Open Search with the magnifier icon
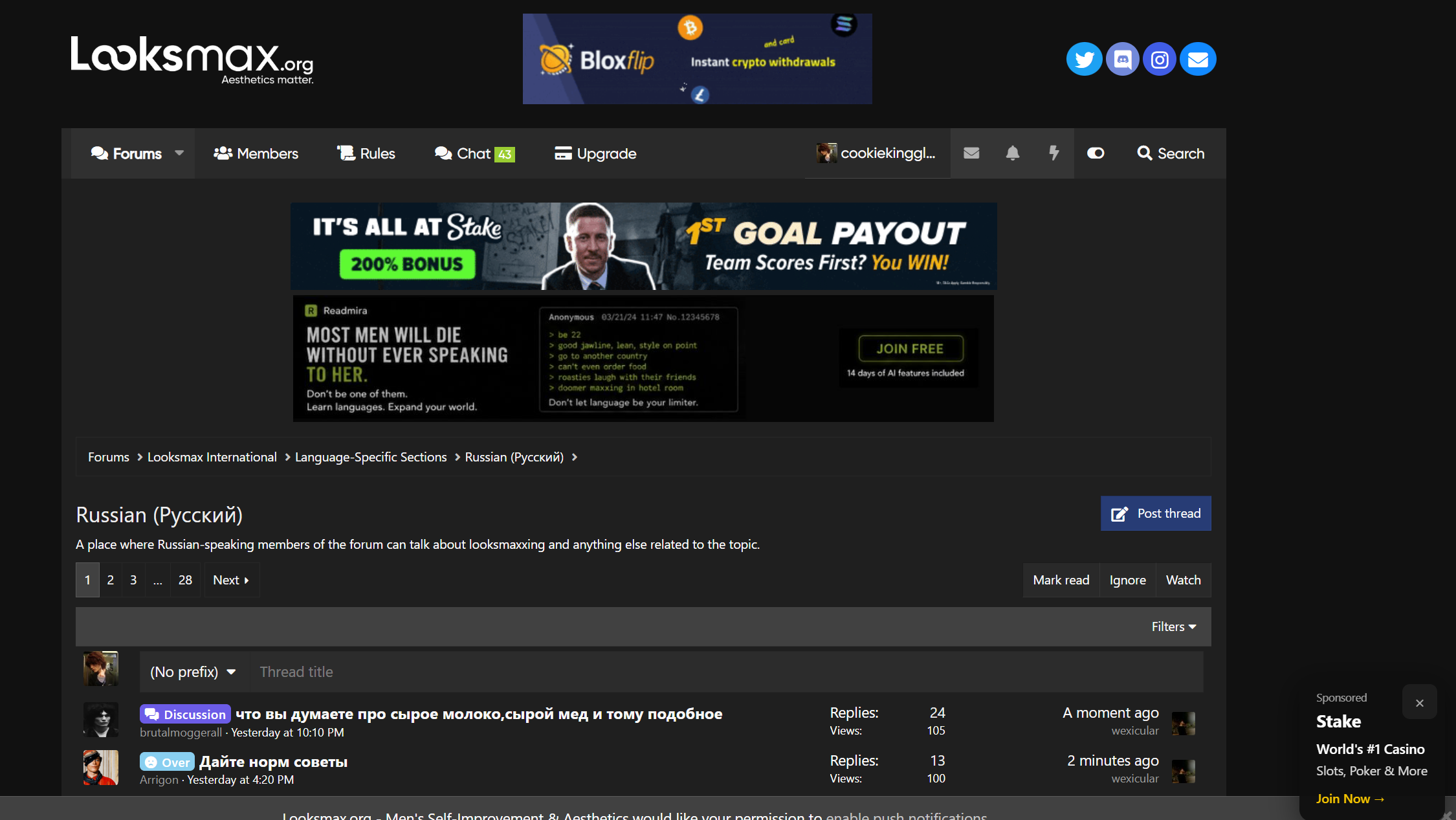The height and width of the screenshot is (820, 1456). pos(1171,153)
